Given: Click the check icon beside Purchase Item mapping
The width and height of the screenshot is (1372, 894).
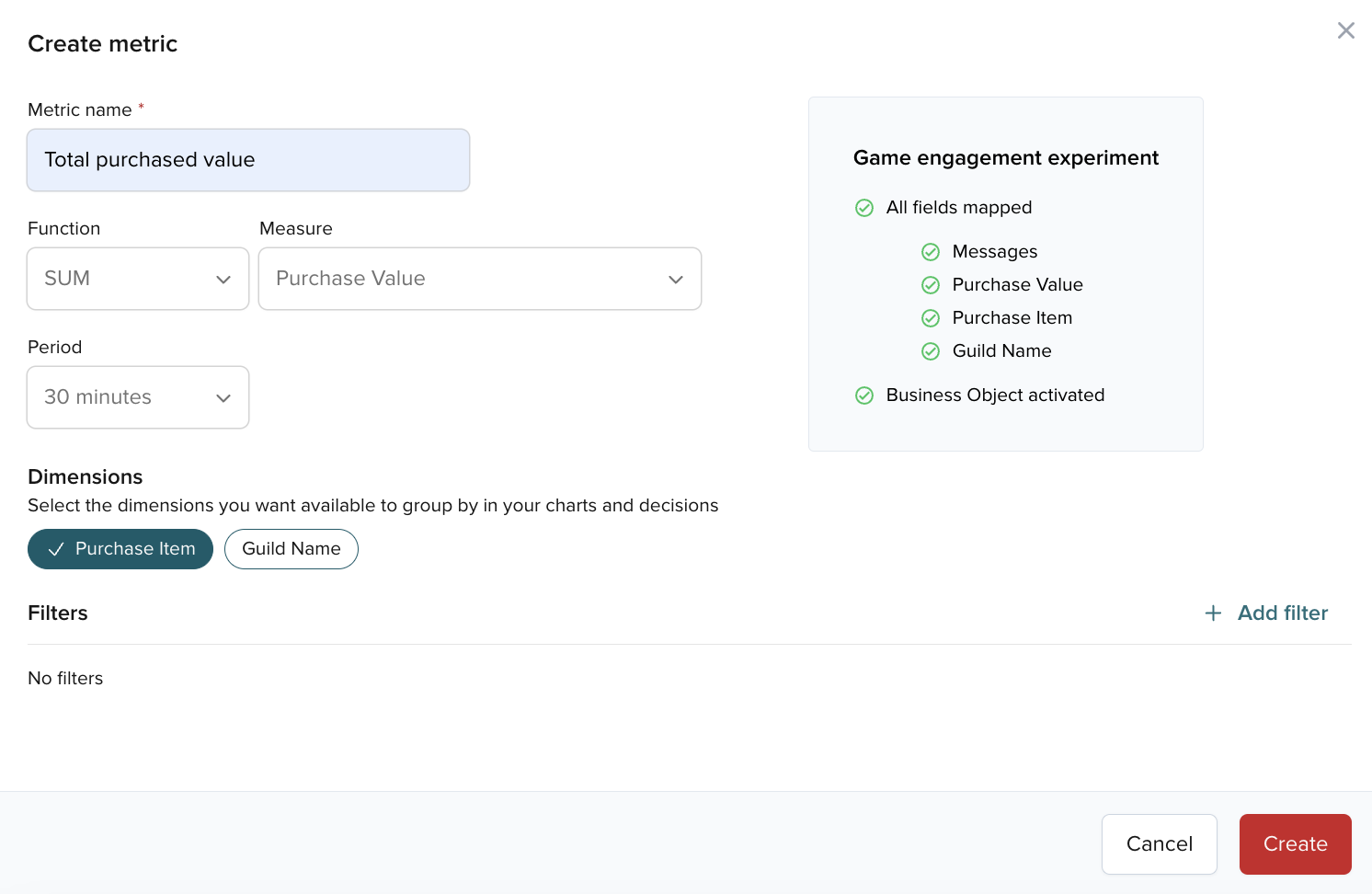Looking at the screenshot, I should pyautogui.click(x=931, y=317).
